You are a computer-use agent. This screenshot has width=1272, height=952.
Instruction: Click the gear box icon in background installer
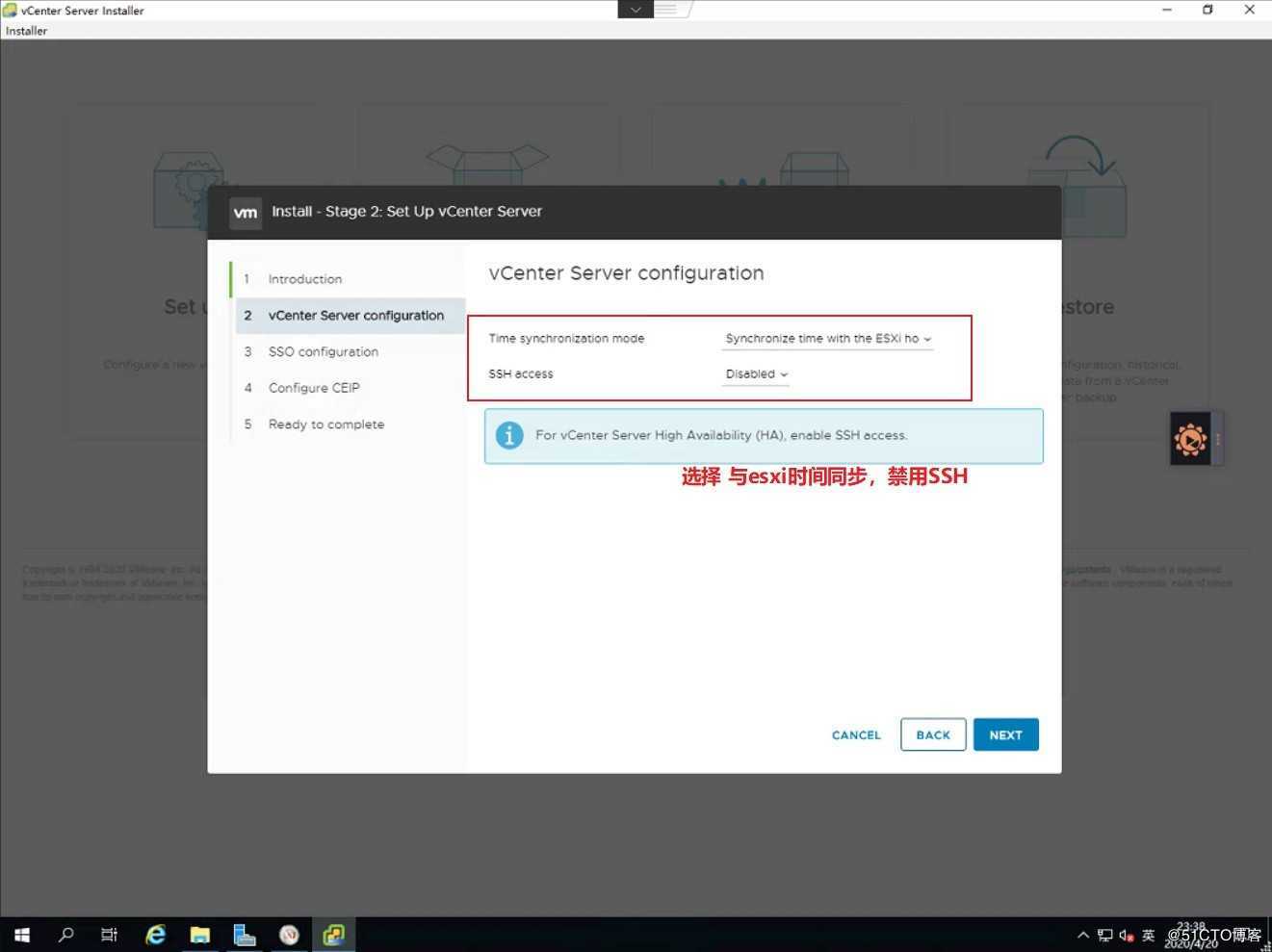click(189, 190)
